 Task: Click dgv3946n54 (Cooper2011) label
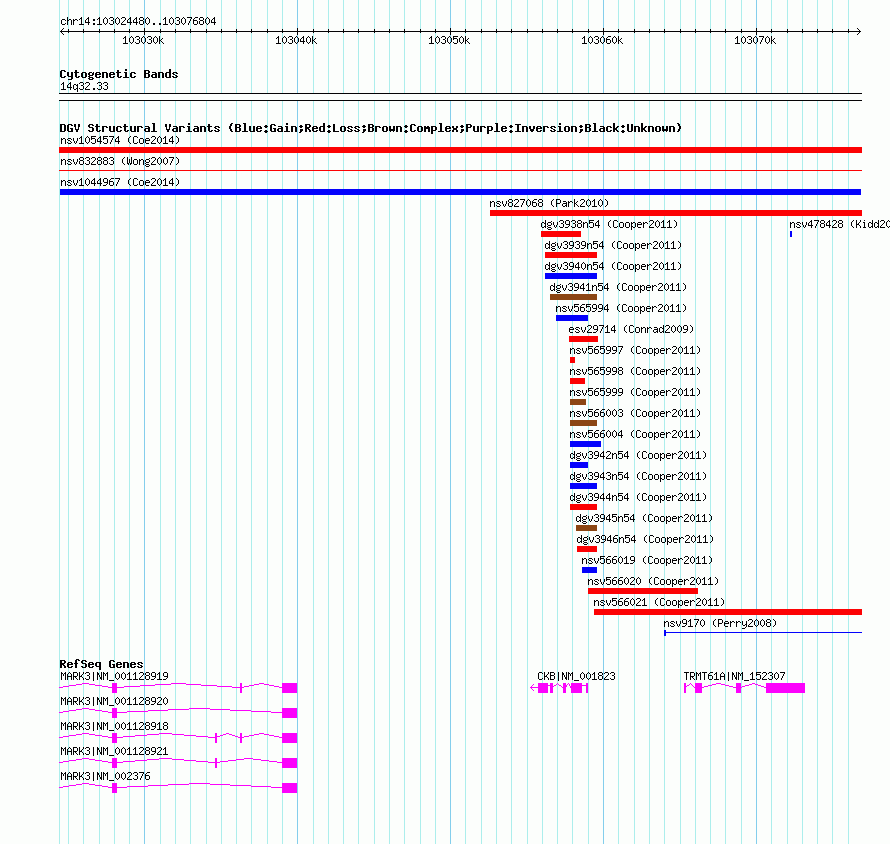click(645, 539)
